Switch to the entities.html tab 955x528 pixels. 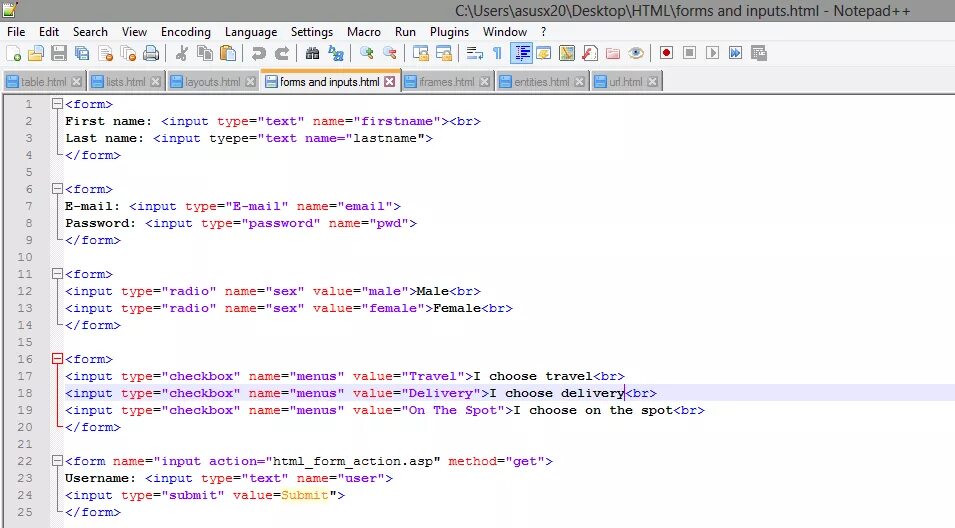pos(541,82)
